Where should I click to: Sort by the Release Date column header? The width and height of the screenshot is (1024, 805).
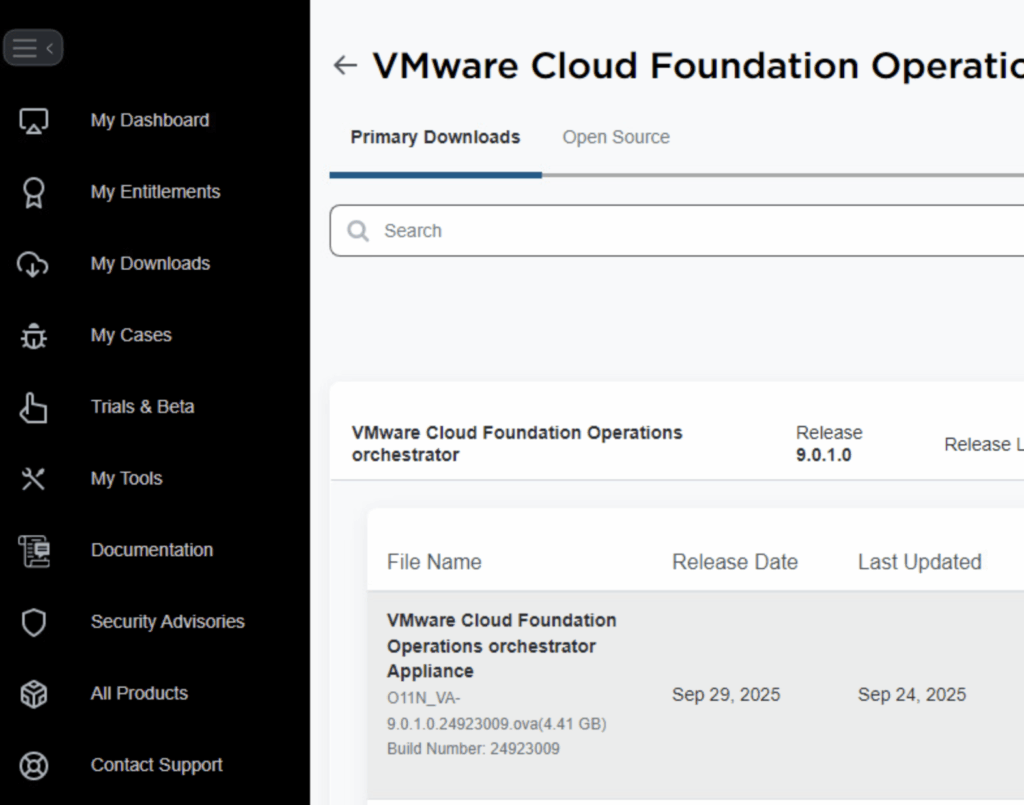[x=734, y=562]
